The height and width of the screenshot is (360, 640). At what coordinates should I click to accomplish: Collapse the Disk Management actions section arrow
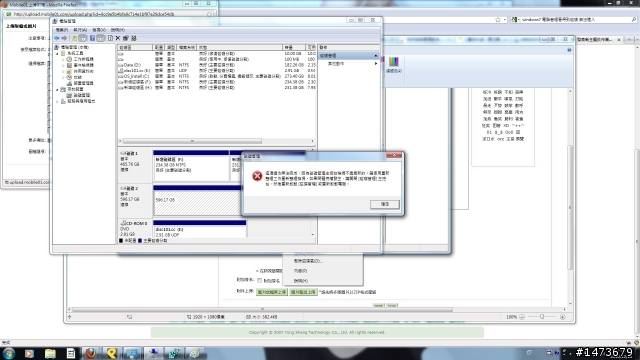click(376, 56)
